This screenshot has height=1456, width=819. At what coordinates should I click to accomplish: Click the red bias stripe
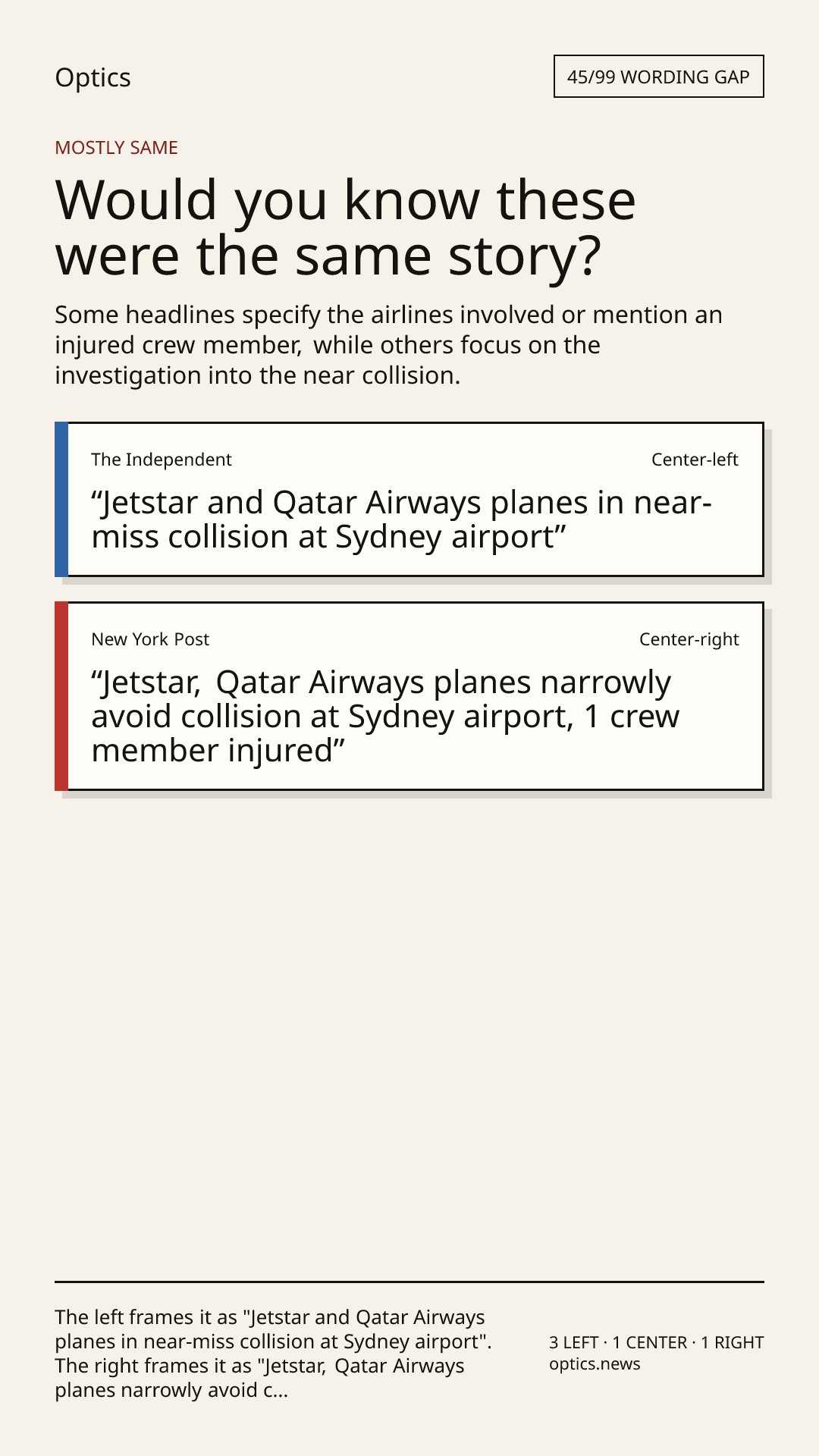click(61, 696)
